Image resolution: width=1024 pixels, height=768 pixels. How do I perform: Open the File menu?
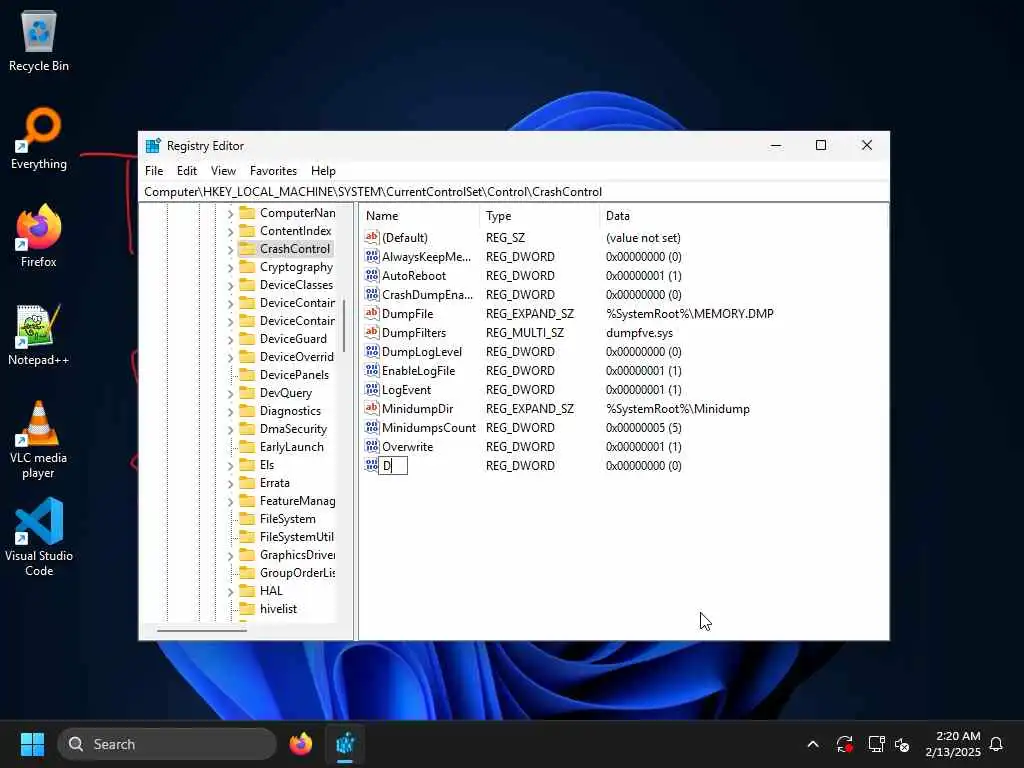tap(154, 170)
